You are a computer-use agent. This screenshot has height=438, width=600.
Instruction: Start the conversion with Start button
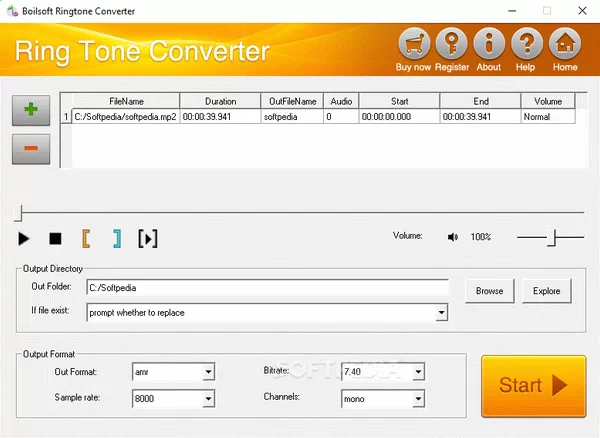(533, 386)
